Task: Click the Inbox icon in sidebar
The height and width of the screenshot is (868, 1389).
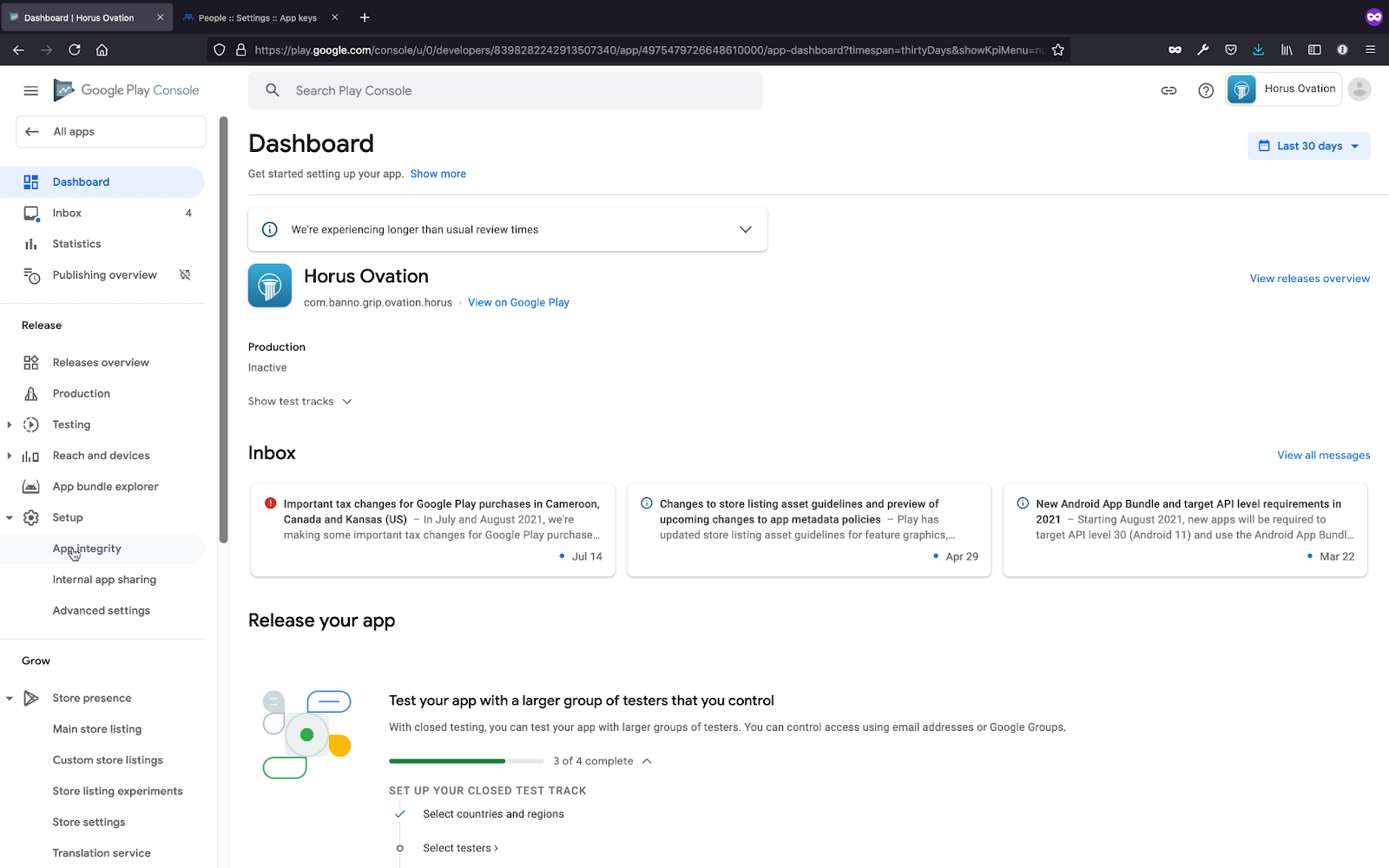Action: pyautogui.click(x=31, y=213)
